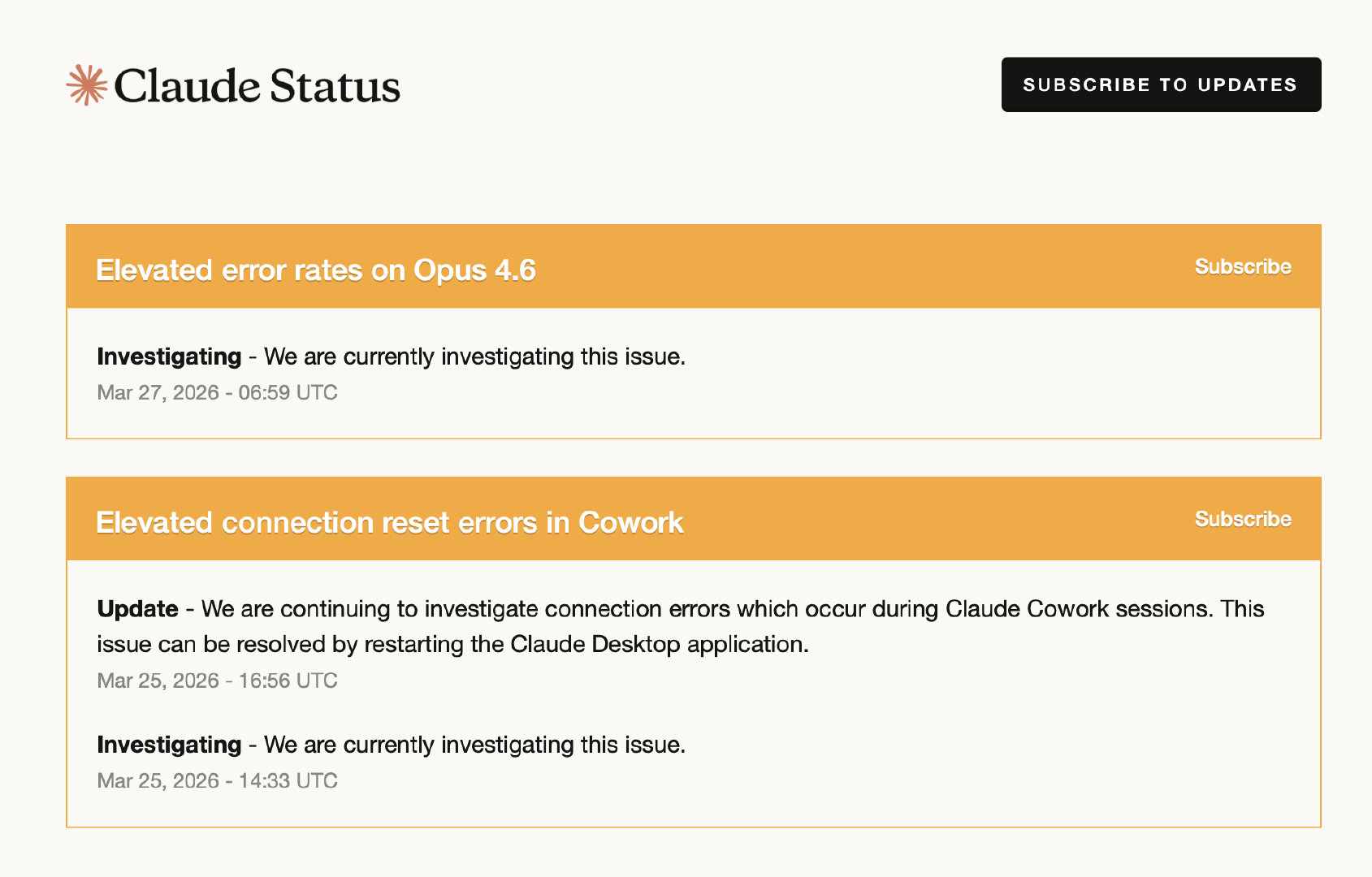This screenshot has width=1372, height=877.
Task: Click the Investigating label under Cowork incident
Action: (x=169, y=745)
